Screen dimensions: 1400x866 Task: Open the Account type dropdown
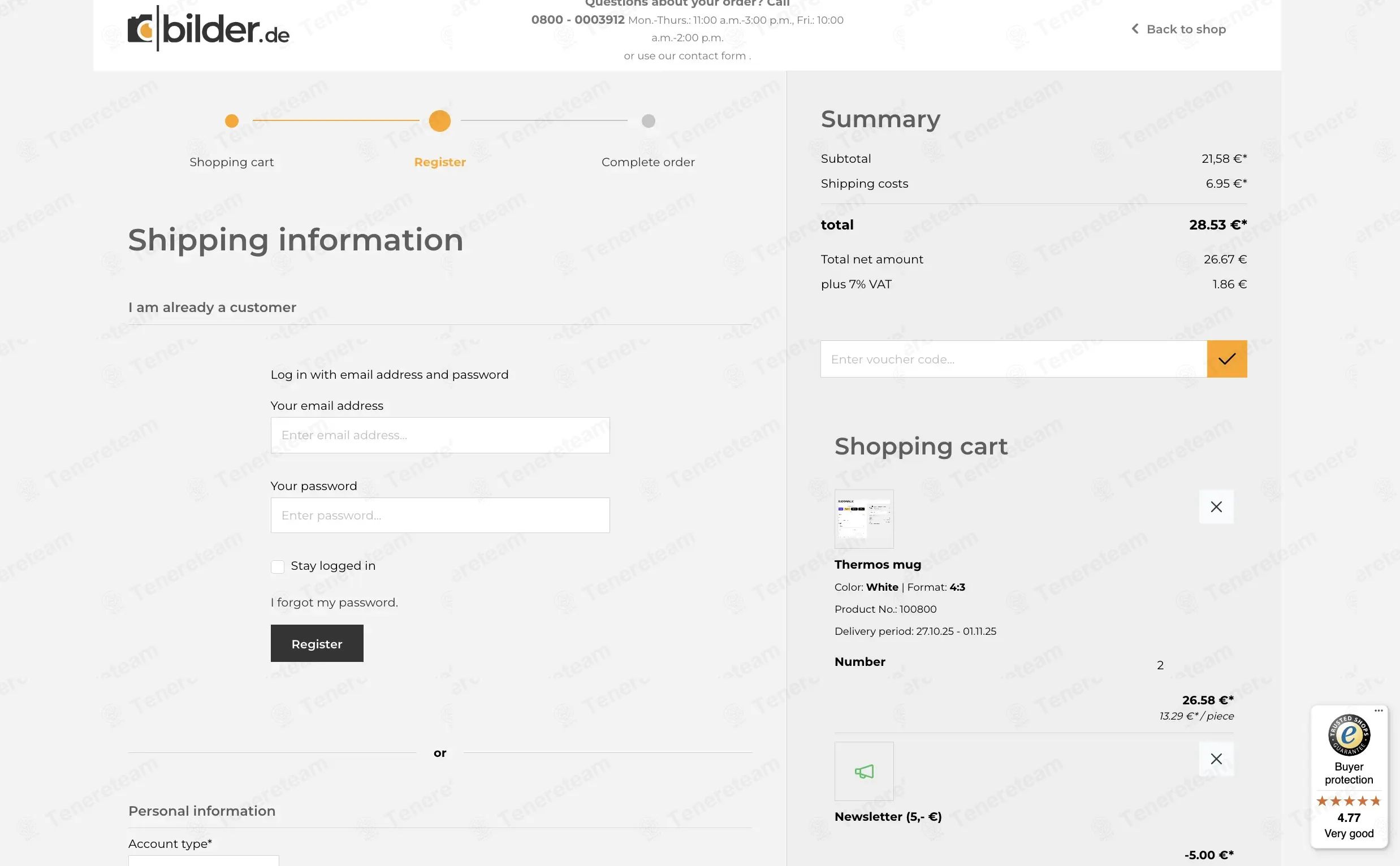204,860
